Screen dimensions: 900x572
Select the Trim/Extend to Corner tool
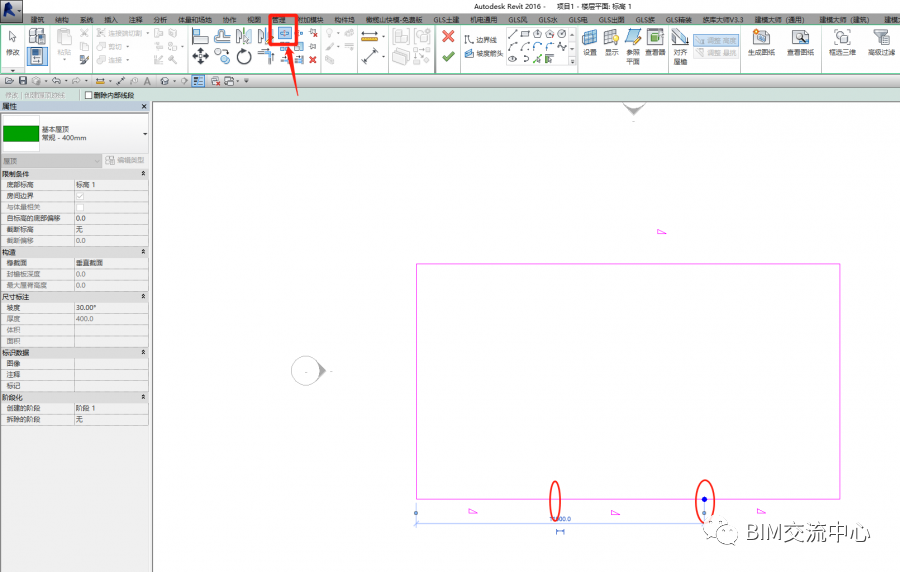266,56
